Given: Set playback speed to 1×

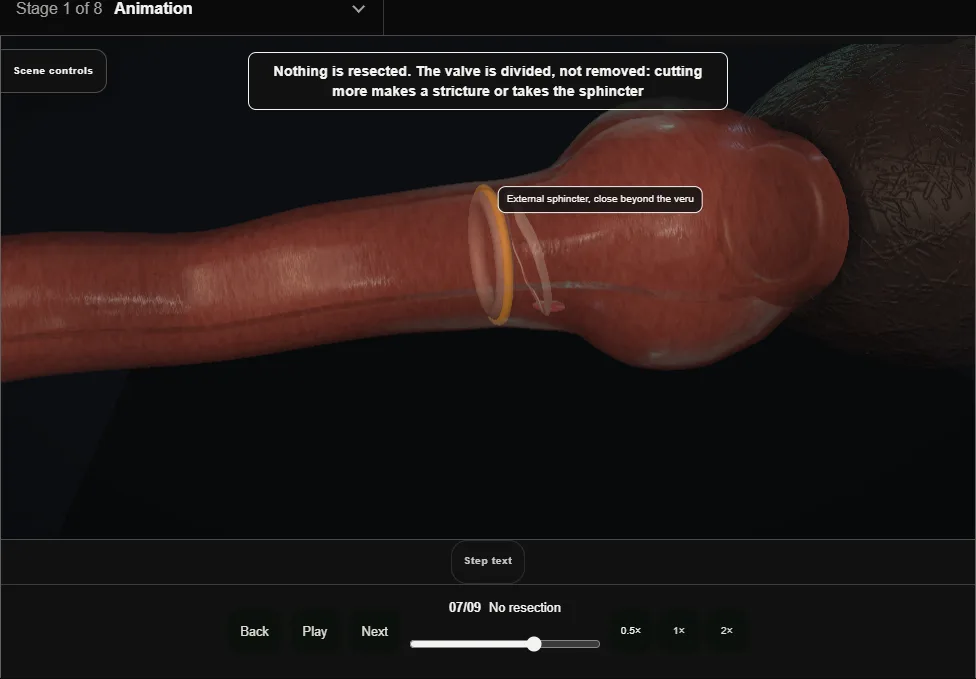Looking at the screenshot, I should coord(679,631).
